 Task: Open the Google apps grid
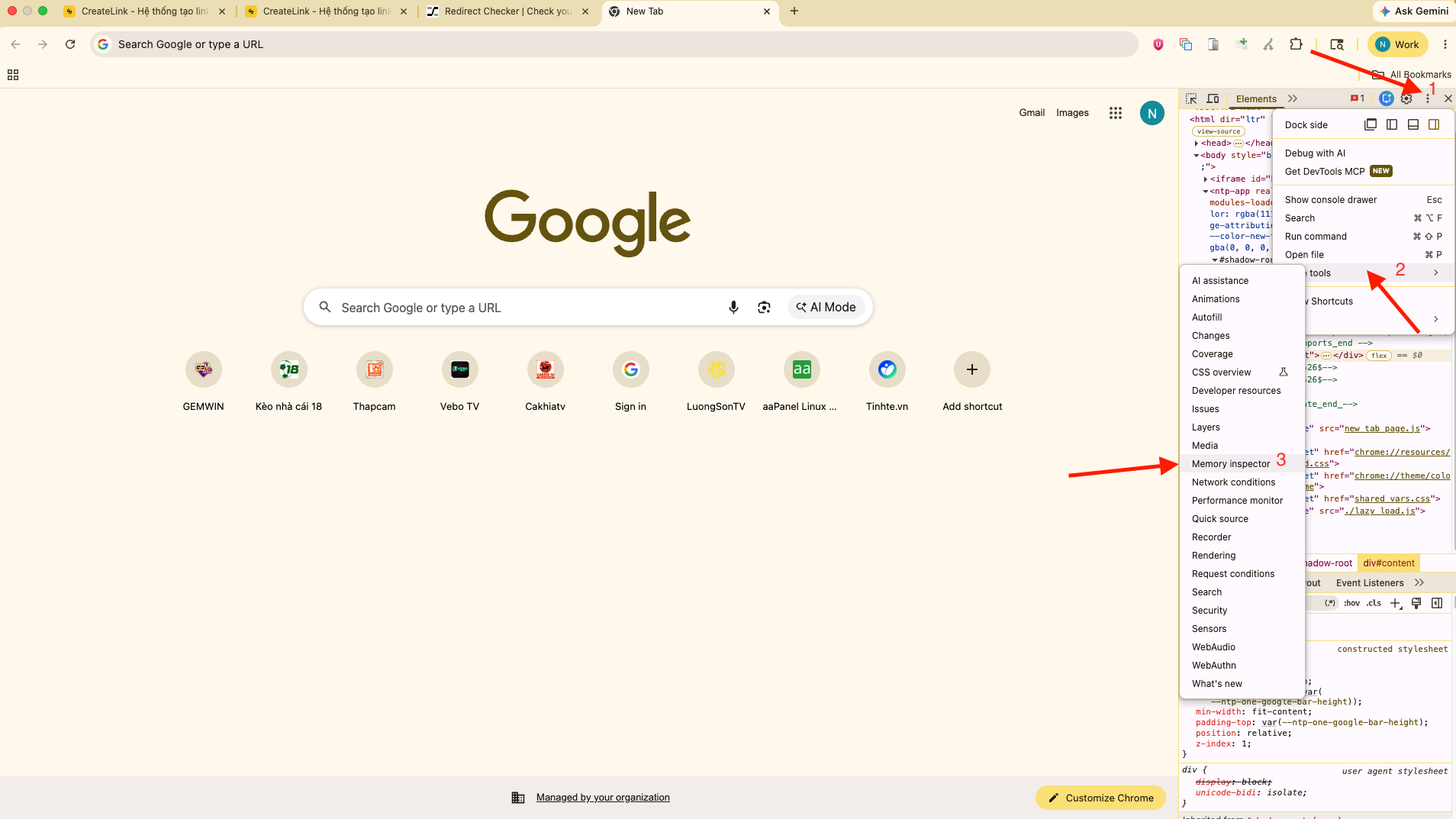coord(1116,113)
